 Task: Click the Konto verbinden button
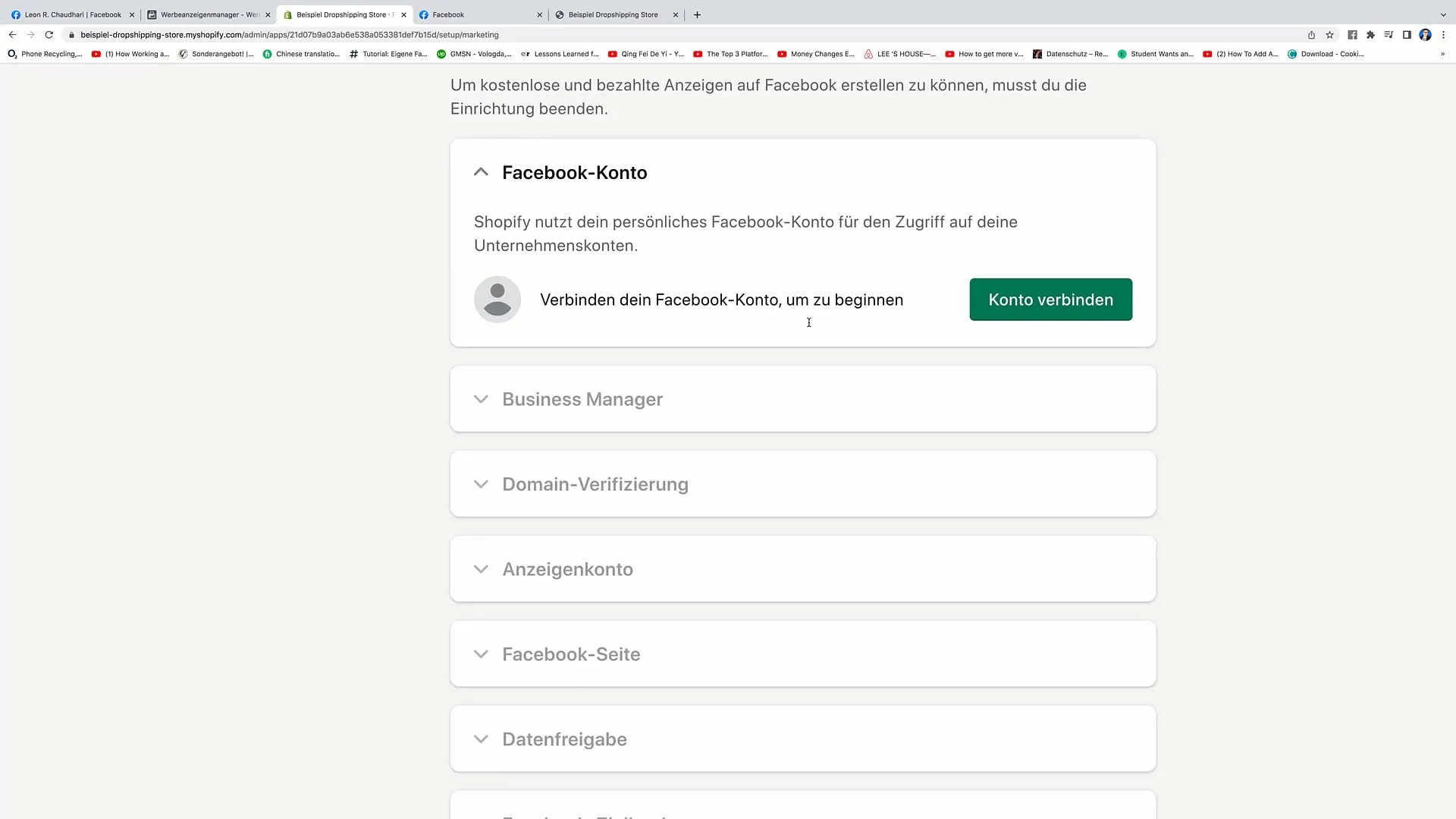(x=1051, y=299)
